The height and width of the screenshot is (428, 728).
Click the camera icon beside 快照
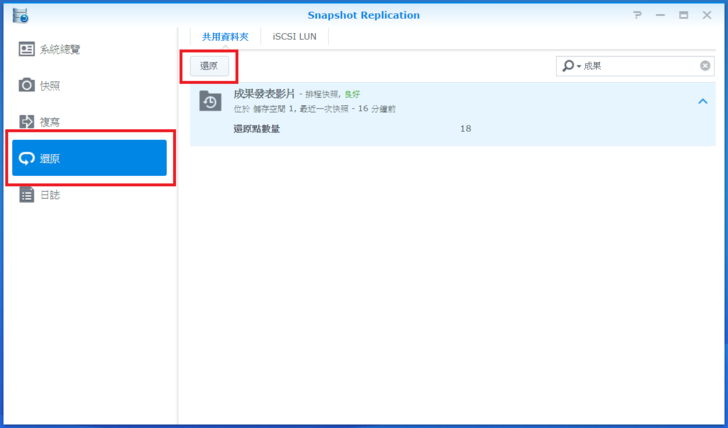coord(26,85)
